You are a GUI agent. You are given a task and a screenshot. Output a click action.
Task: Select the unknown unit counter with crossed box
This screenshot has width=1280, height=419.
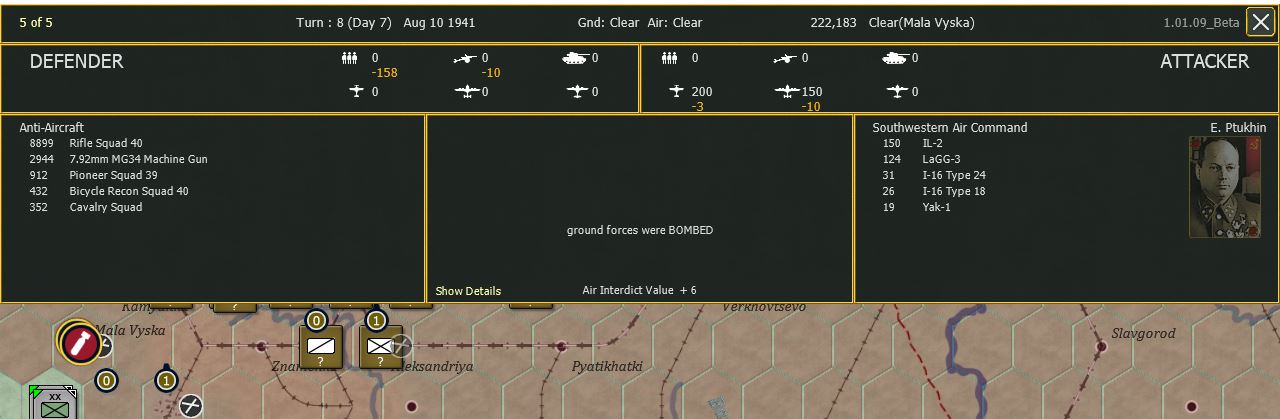[380, 347]
